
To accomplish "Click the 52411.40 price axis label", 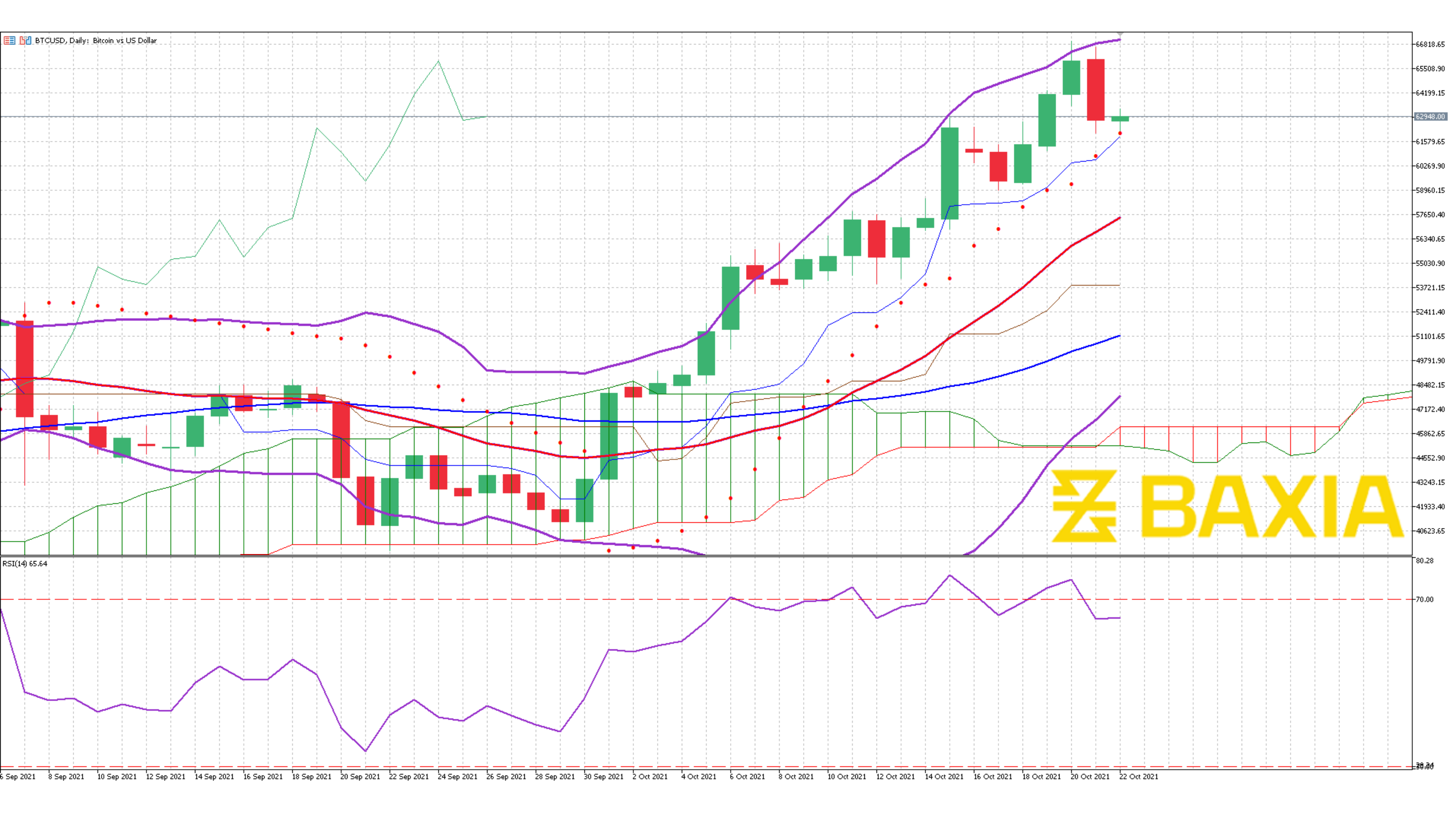I will click(1430, 311).
